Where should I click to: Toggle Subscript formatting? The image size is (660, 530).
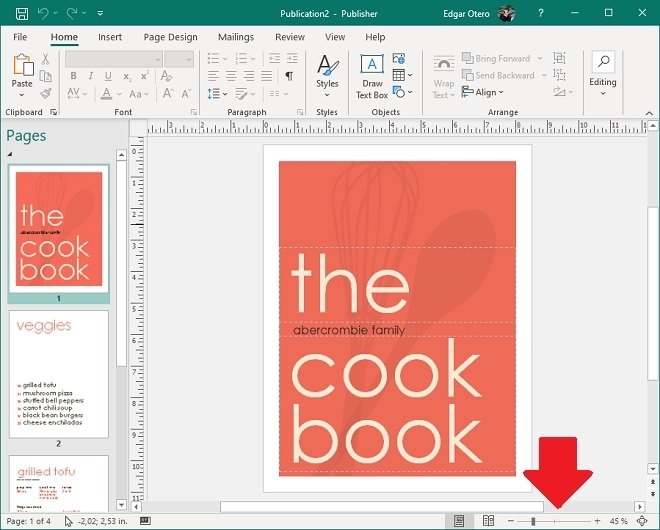click(127, 76)
